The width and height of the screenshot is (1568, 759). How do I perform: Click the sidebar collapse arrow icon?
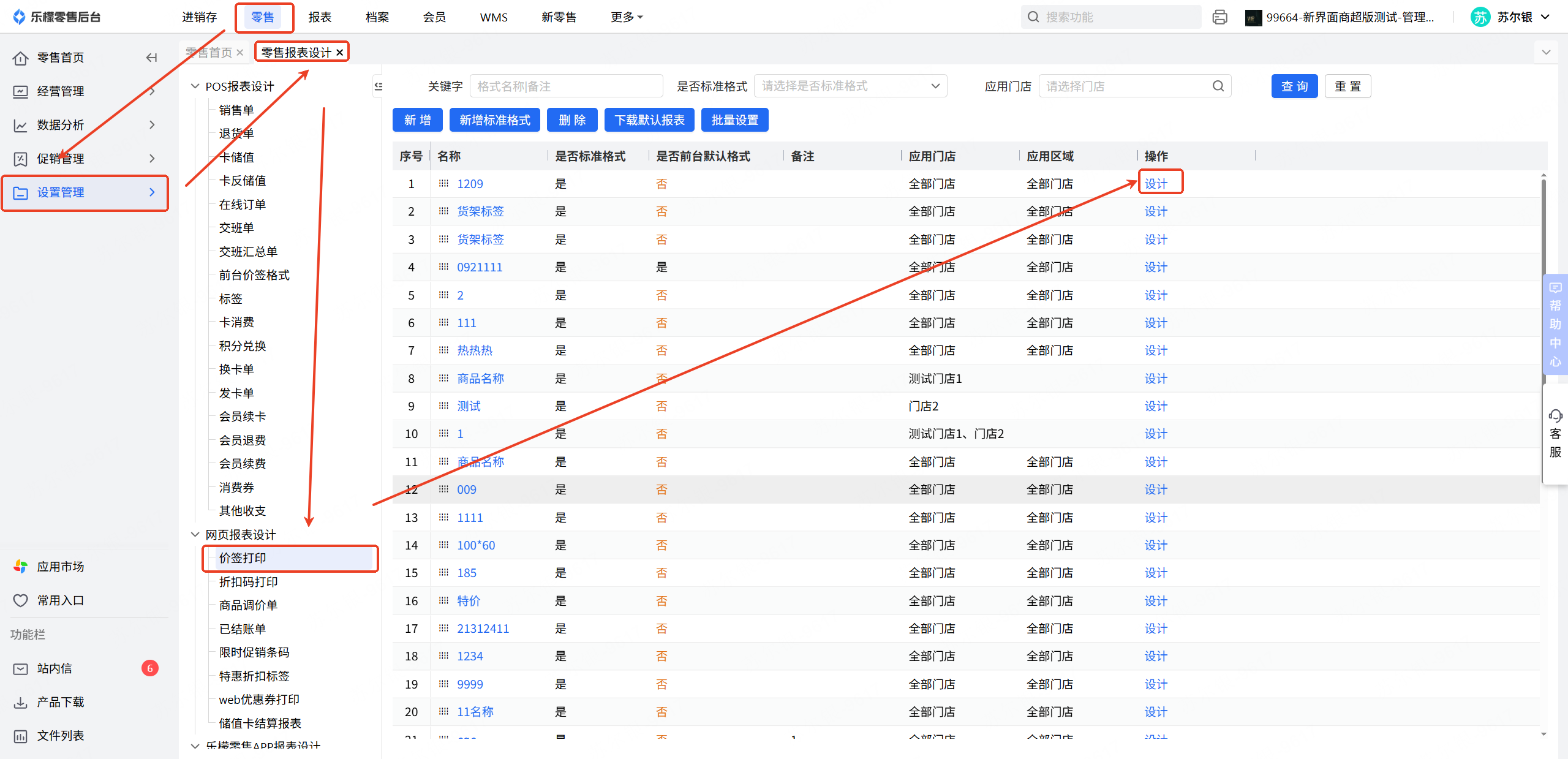coord(151,58)
